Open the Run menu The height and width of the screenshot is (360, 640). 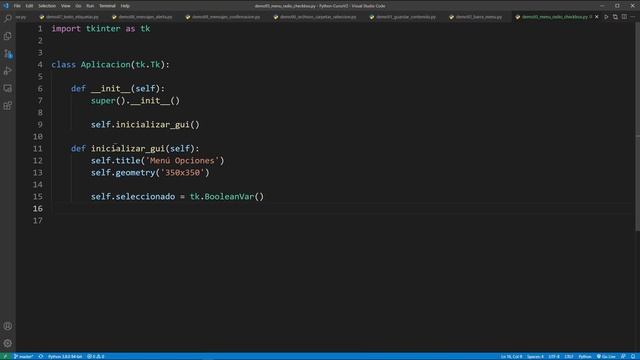tap(90, 6)
